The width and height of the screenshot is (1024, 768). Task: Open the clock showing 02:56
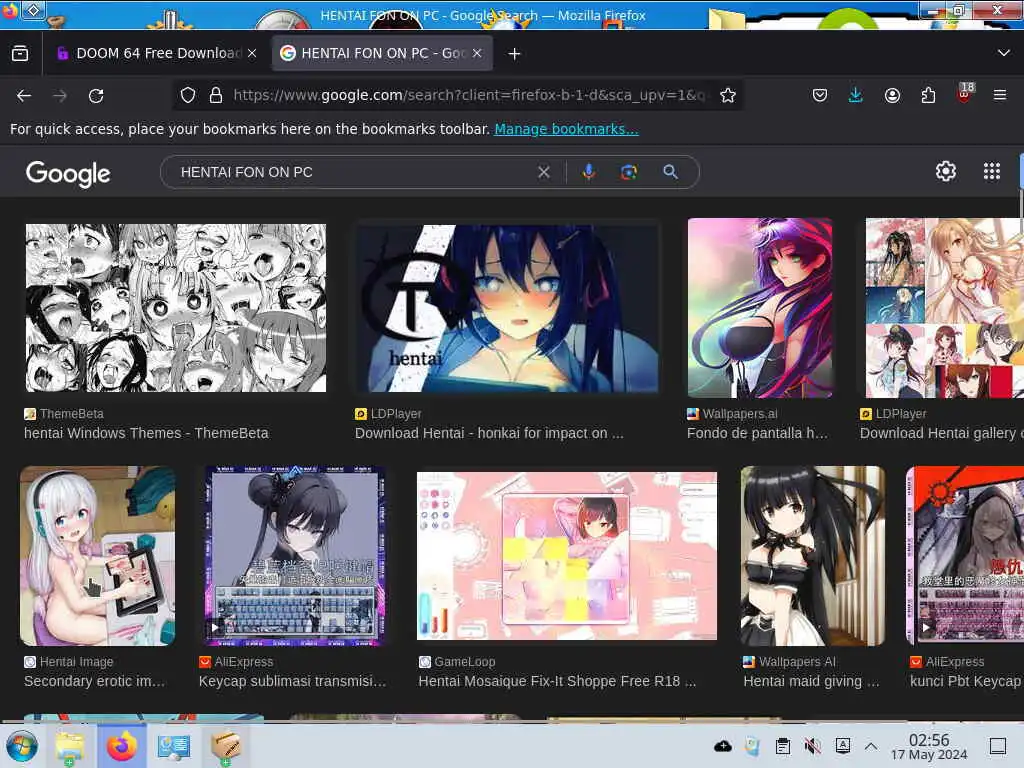(929, 746)
